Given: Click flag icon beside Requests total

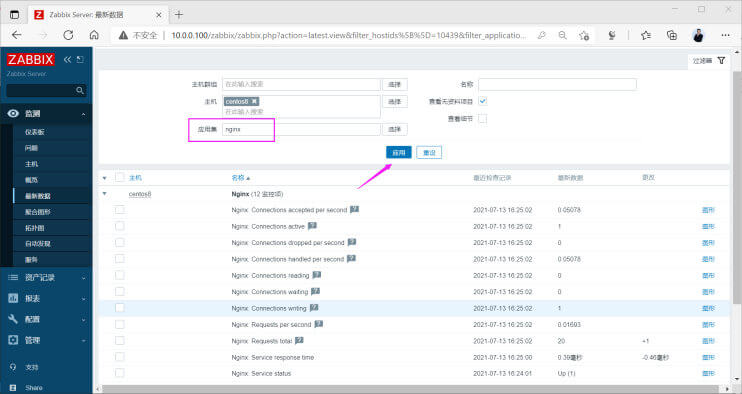Looking at the screenshot, I should 299,340.
